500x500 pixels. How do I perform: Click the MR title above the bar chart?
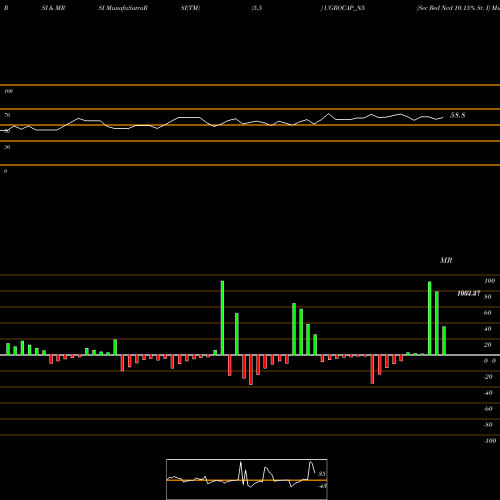pos(446,260)
